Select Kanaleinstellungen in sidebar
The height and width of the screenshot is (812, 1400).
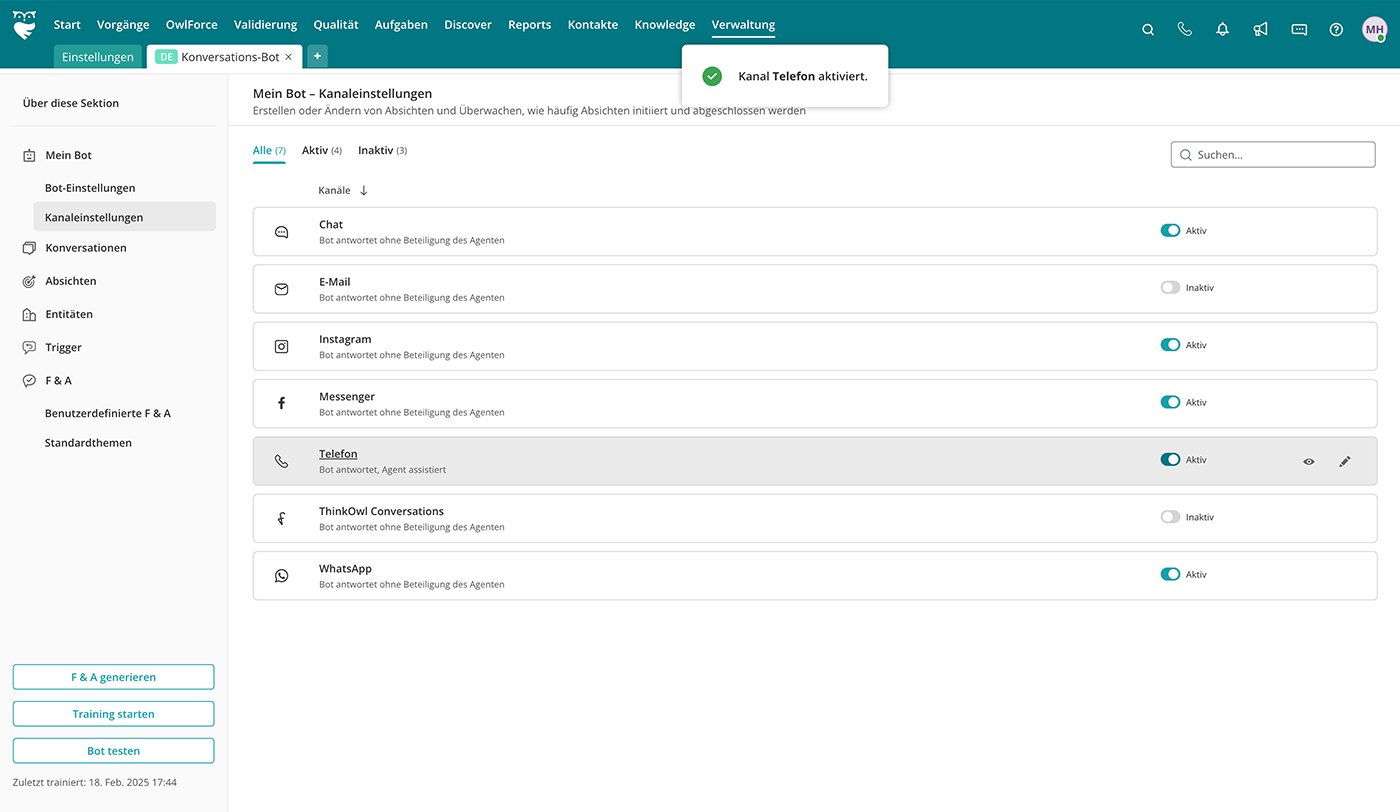(124, 217)
